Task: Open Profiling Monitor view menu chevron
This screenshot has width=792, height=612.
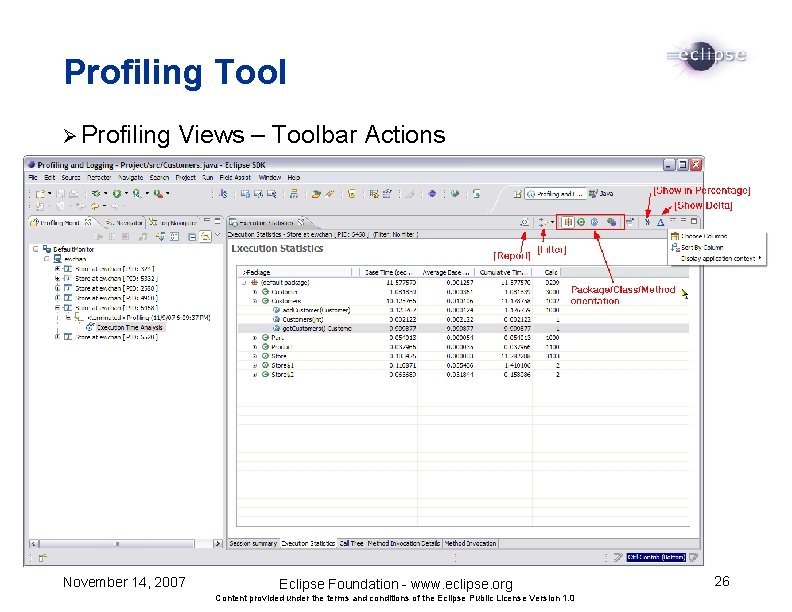Action: [x=218, y=235]
